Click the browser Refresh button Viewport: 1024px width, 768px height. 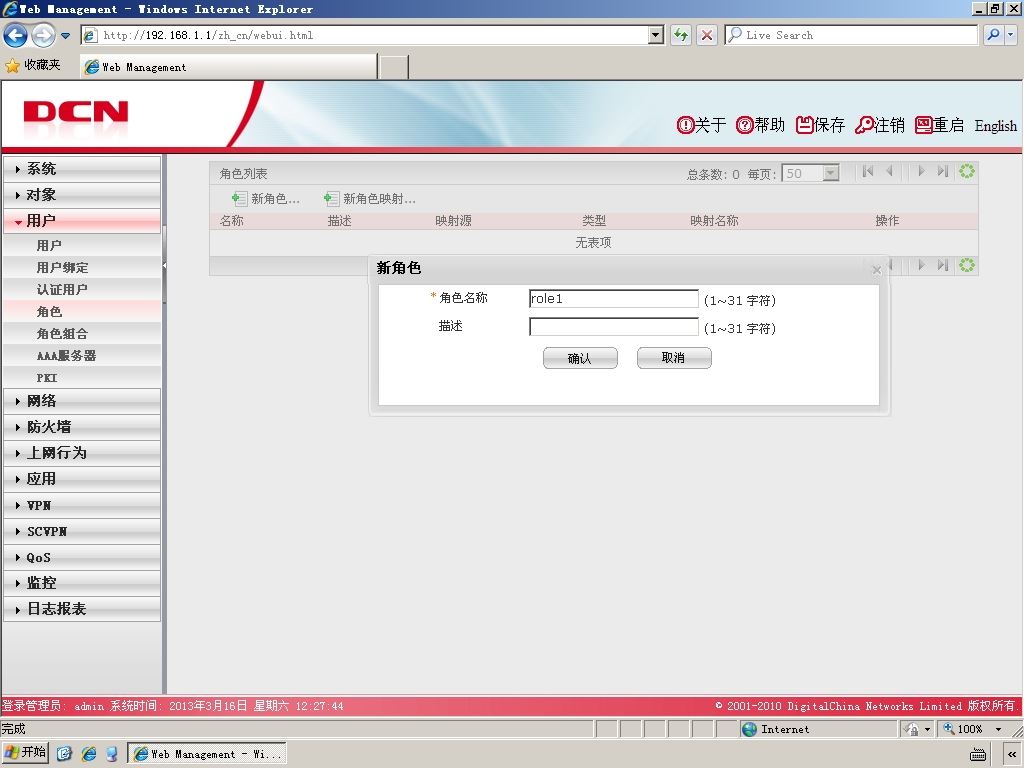tap(681, 35)
